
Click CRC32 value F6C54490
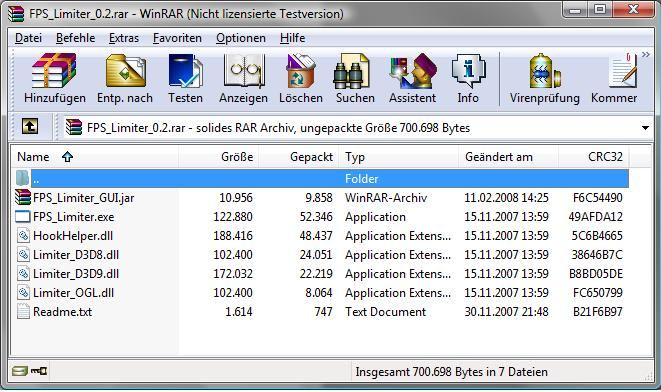coord(597,198)
